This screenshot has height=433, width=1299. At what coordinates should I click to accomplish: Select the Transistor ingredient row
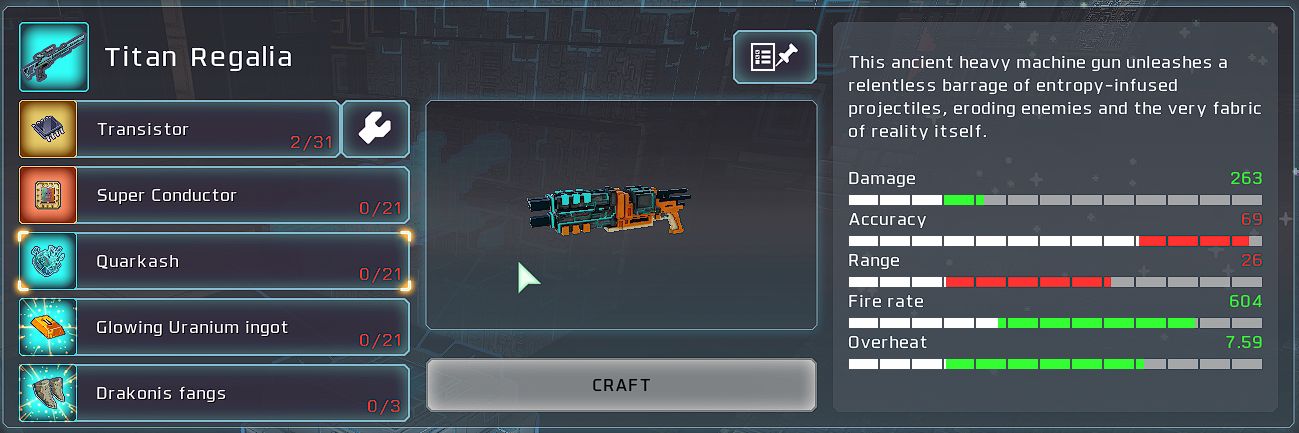coord(180,129)
